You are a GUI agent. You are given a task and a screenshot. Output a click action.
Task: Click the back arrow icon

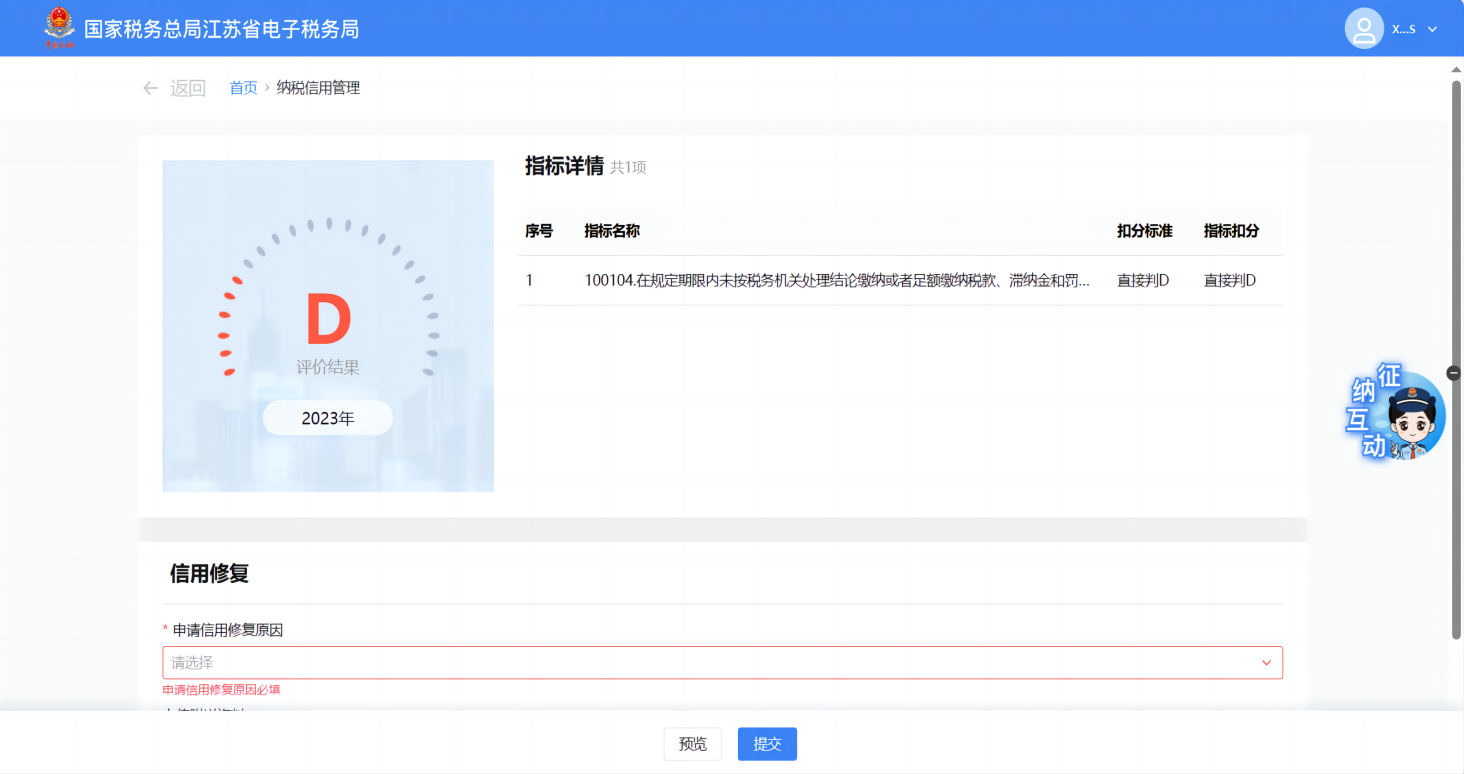click(x=151, y=88)
